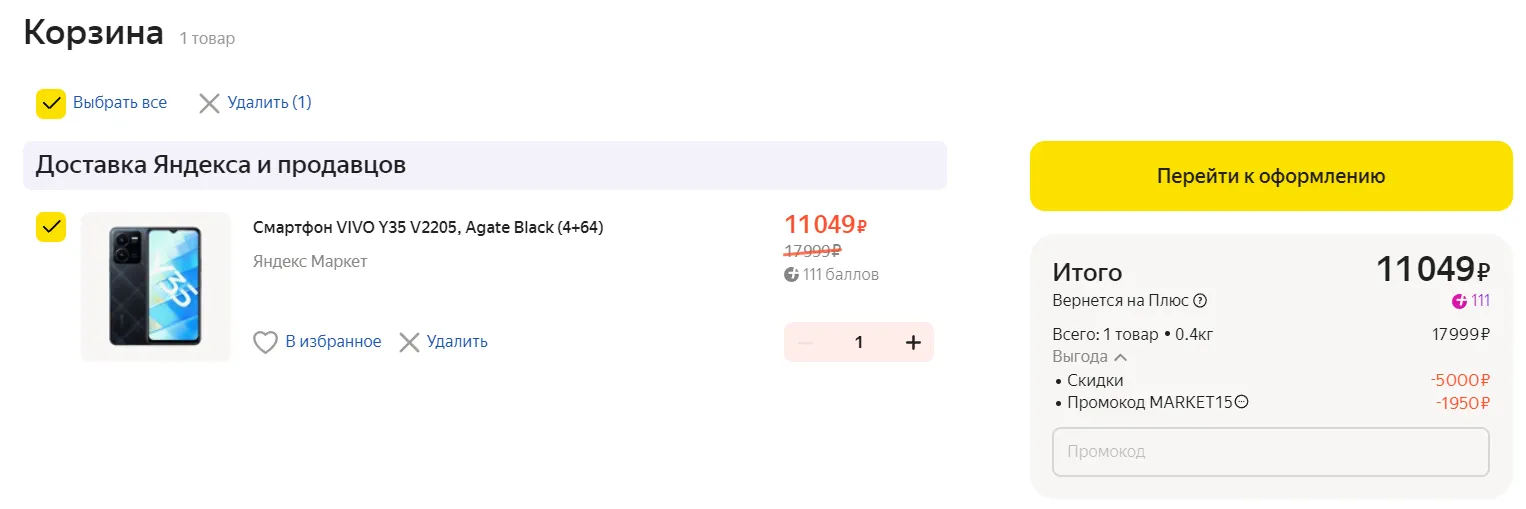
Task: Click the Яндекс Маркет seller name
Action: tap(310, 262)
